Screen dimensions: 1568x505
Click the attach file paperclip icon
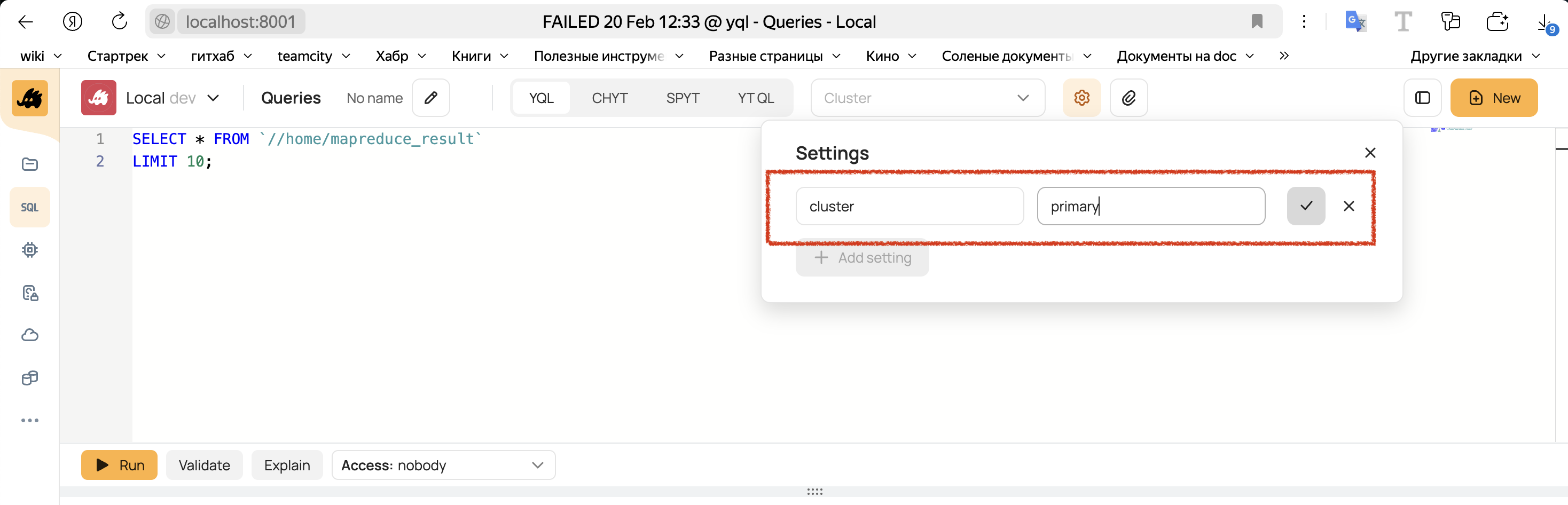tap(1128, 97)
